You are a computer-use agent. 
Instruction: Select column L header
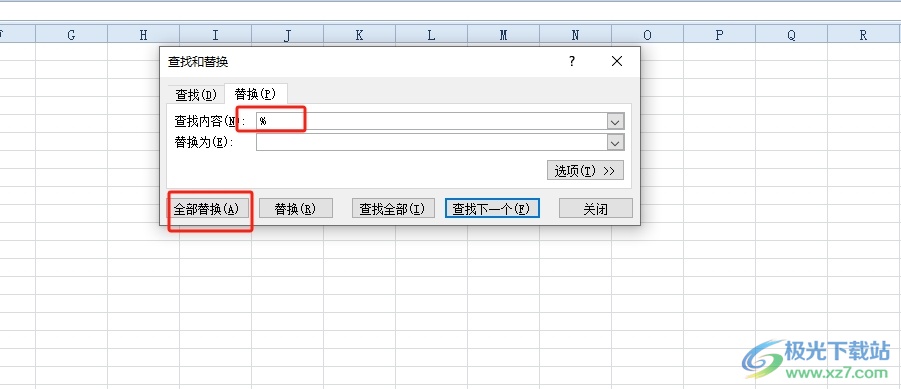tap(432, 35)
